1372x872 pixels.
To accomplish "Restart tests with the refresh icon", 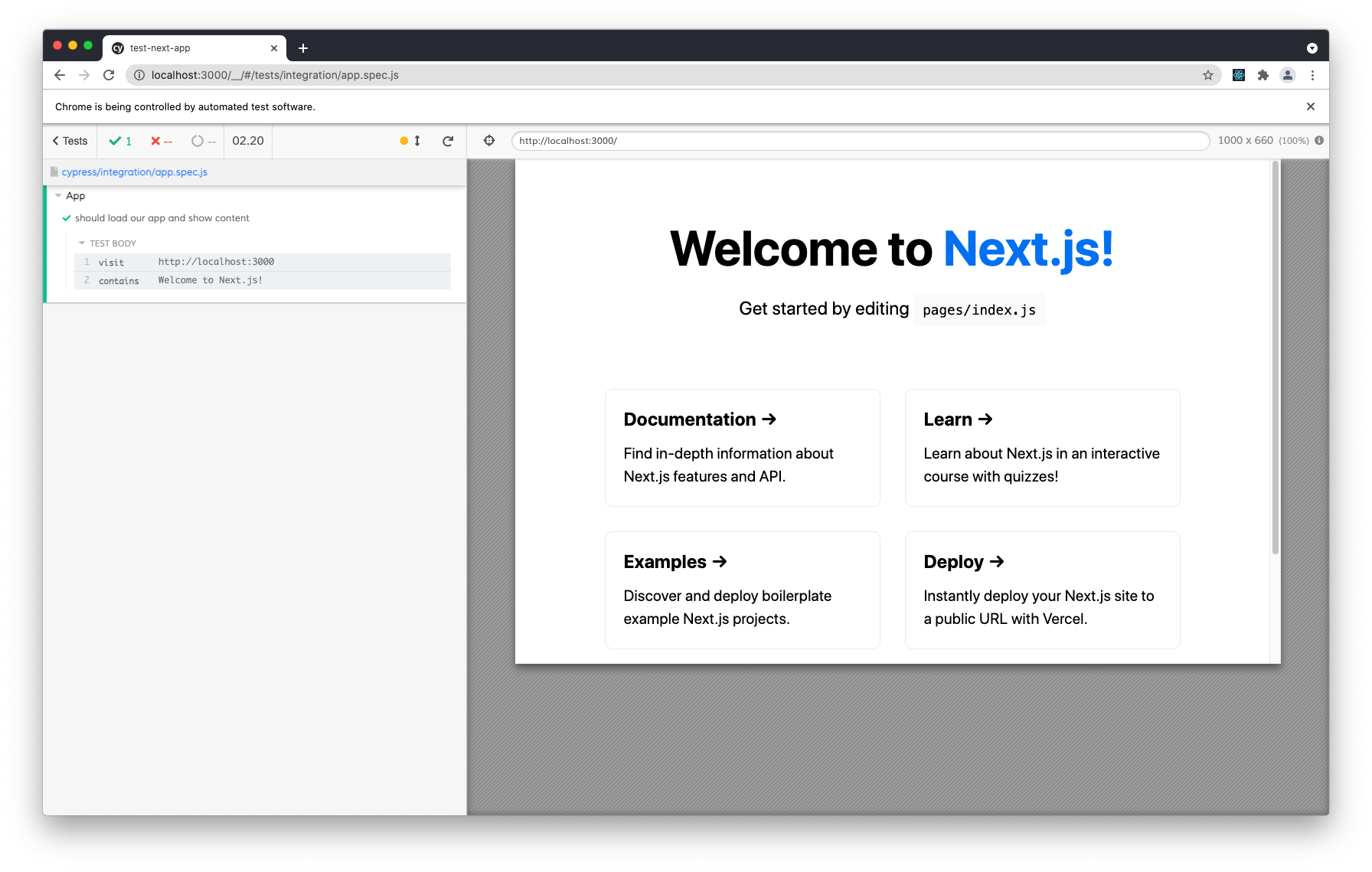I will 448,141.
